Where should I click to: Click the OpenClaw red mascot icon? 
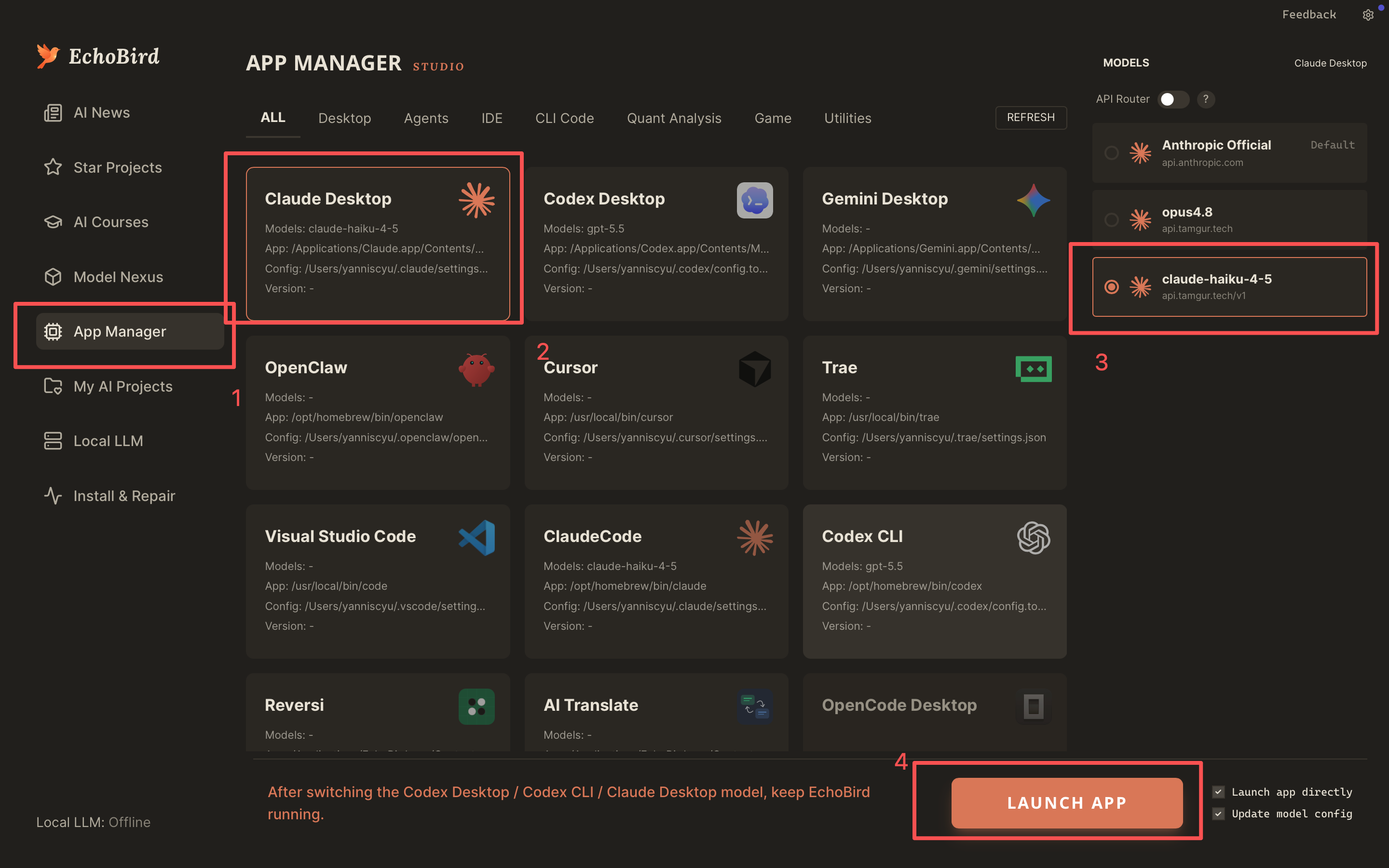point(477,369)
